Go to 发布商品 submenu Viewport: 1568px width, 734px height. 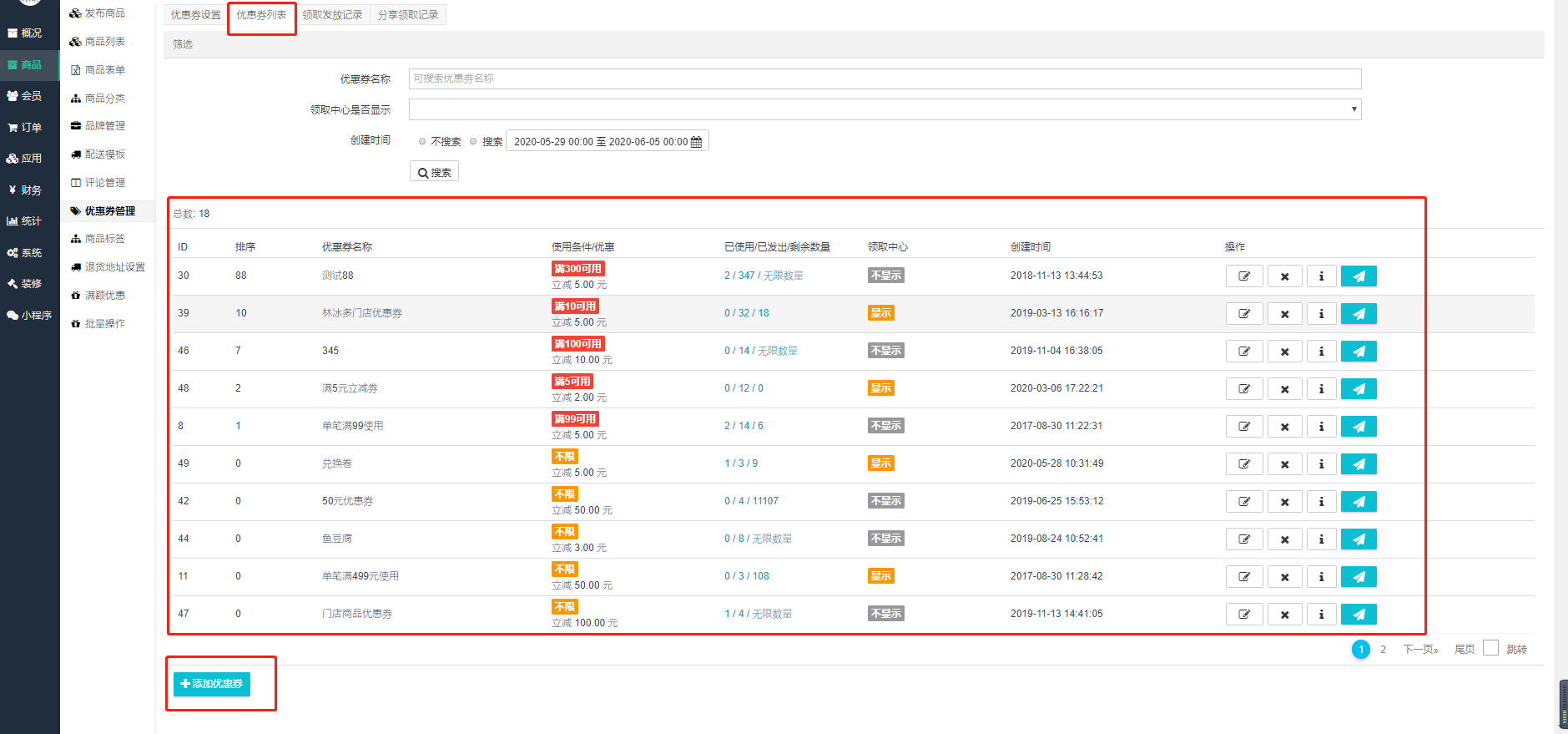coord(107,13)
